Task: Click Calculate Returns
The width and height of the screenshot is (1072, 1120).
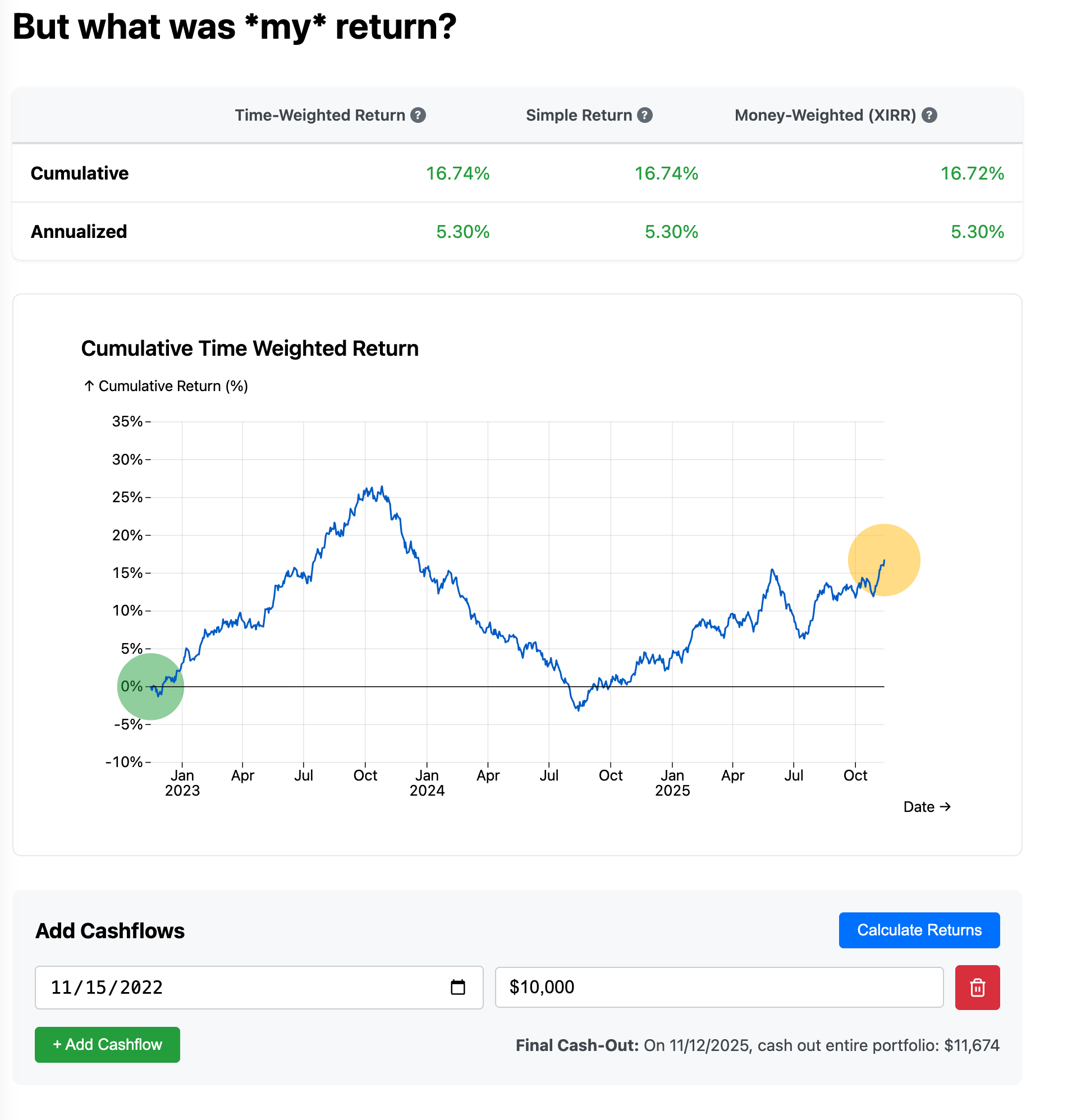Action: (919, 930)
